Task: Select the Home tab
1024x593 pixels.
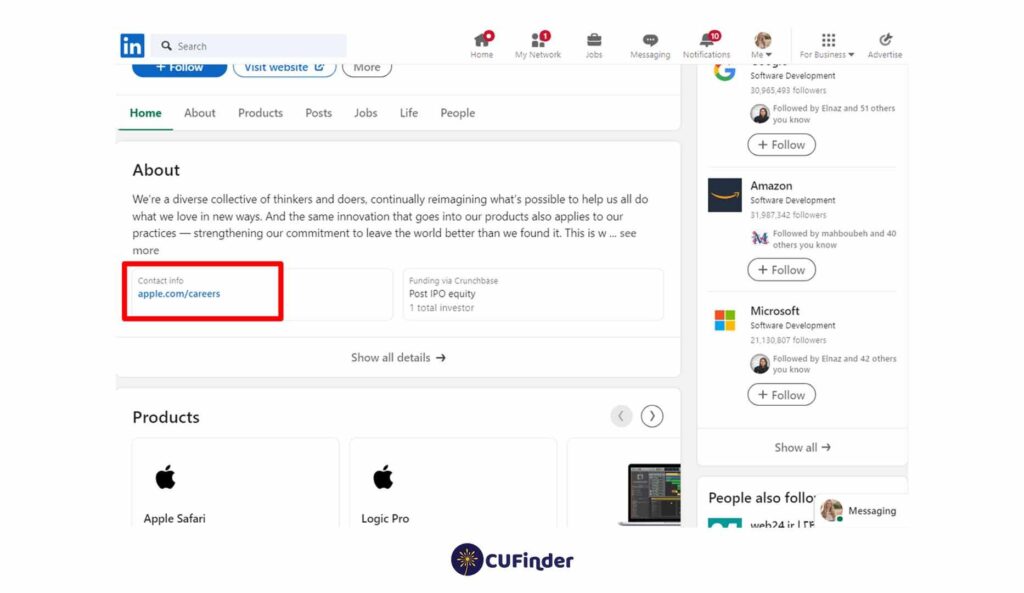Action: [x=145, y=113]
